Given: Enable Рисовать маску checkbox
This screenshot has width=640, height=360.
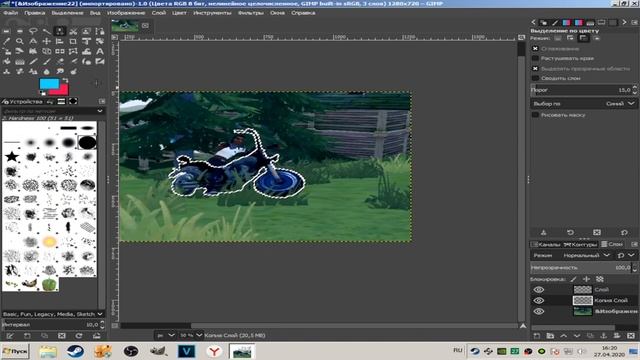Looking at the screenshot, I should click(x=536, y=115).
